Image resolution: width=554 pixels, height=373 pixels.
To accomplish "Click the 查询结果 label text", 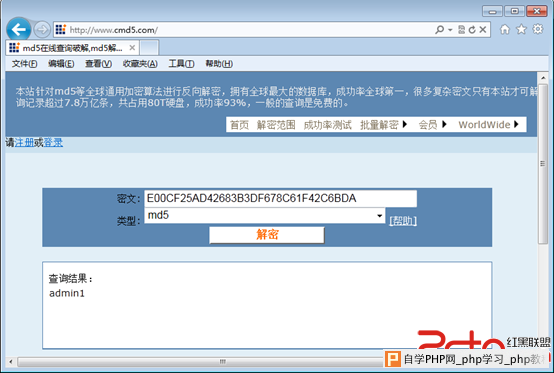I will pos(71,279).
